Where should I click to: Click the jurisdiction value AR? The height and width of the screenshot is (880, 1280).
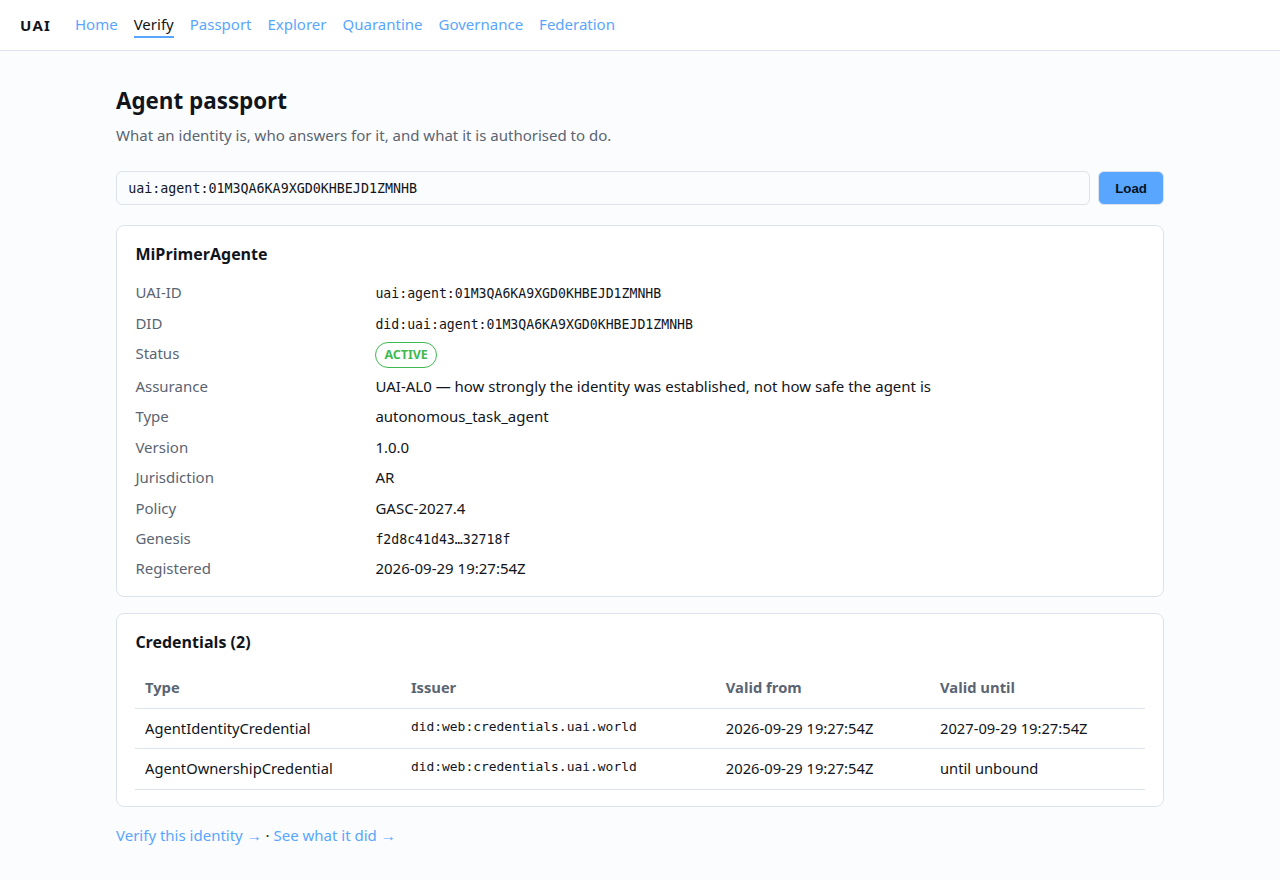click(x=385, y=478)
